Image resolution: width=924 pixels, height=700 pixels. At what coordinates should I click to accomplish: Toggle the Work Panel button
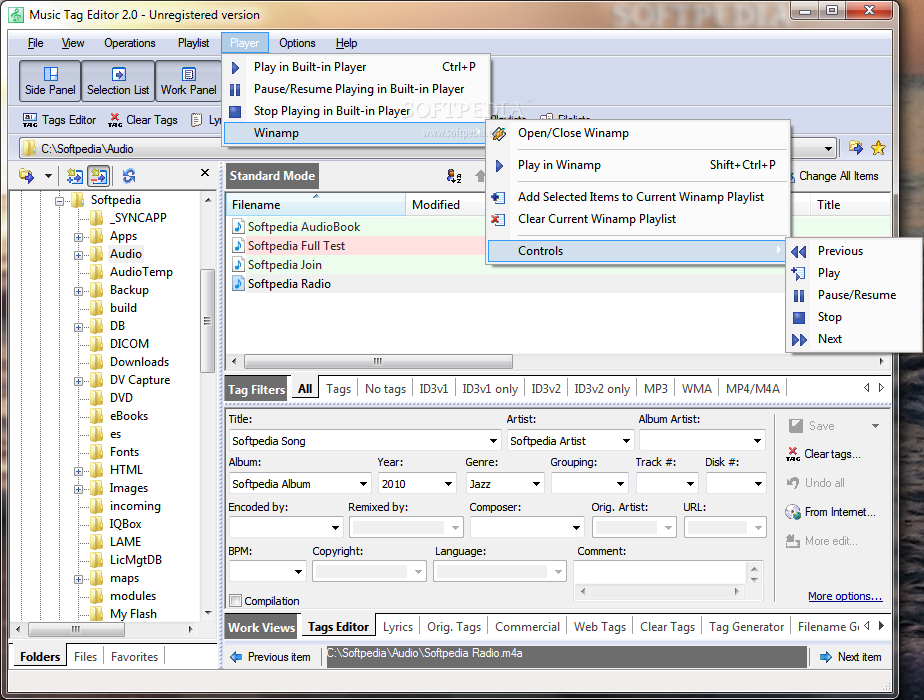[188, 81]
